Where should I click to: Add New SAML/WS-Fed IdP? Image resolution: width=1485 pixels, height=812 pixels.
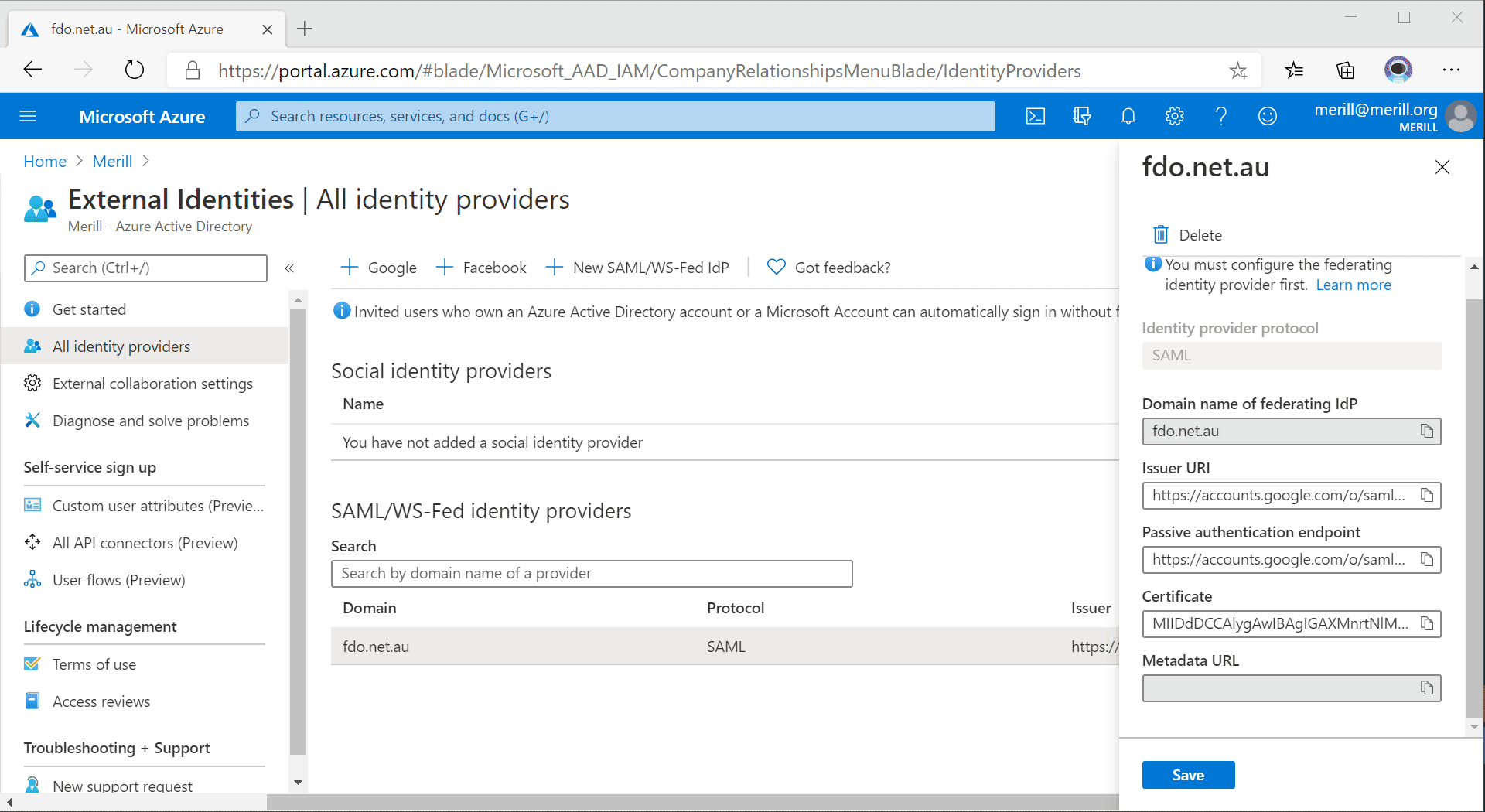click(637, 268)
